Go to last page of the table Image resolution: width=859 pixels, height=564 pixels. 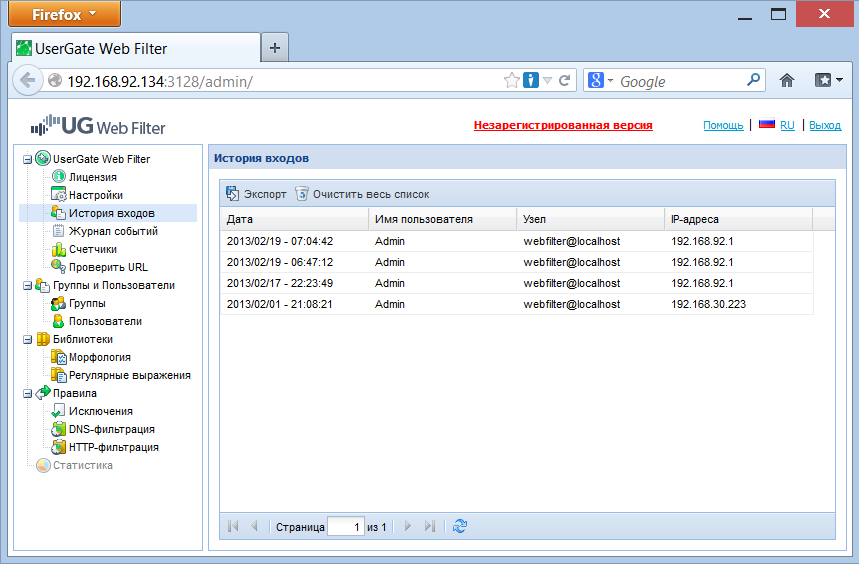(430, 526)
